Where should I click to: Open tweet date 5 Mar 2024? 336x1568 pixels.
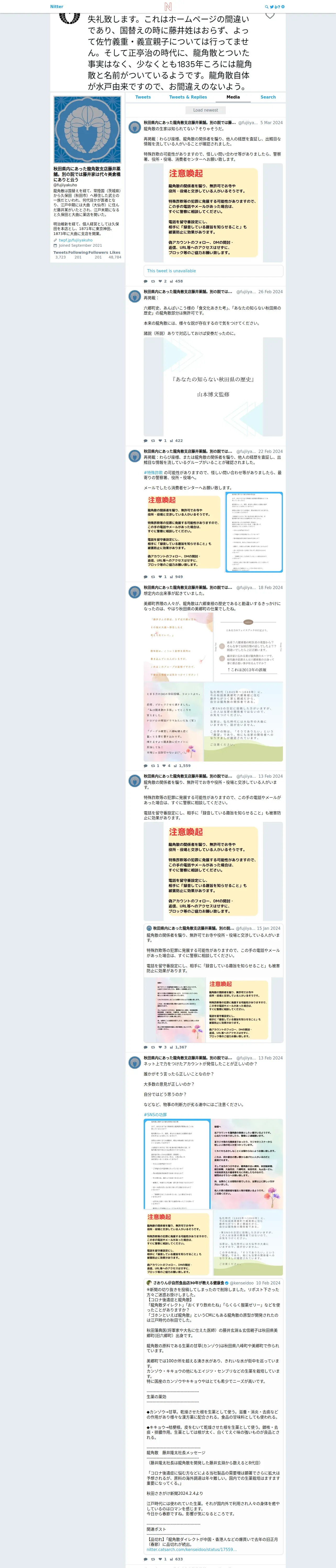click(271, 123)
